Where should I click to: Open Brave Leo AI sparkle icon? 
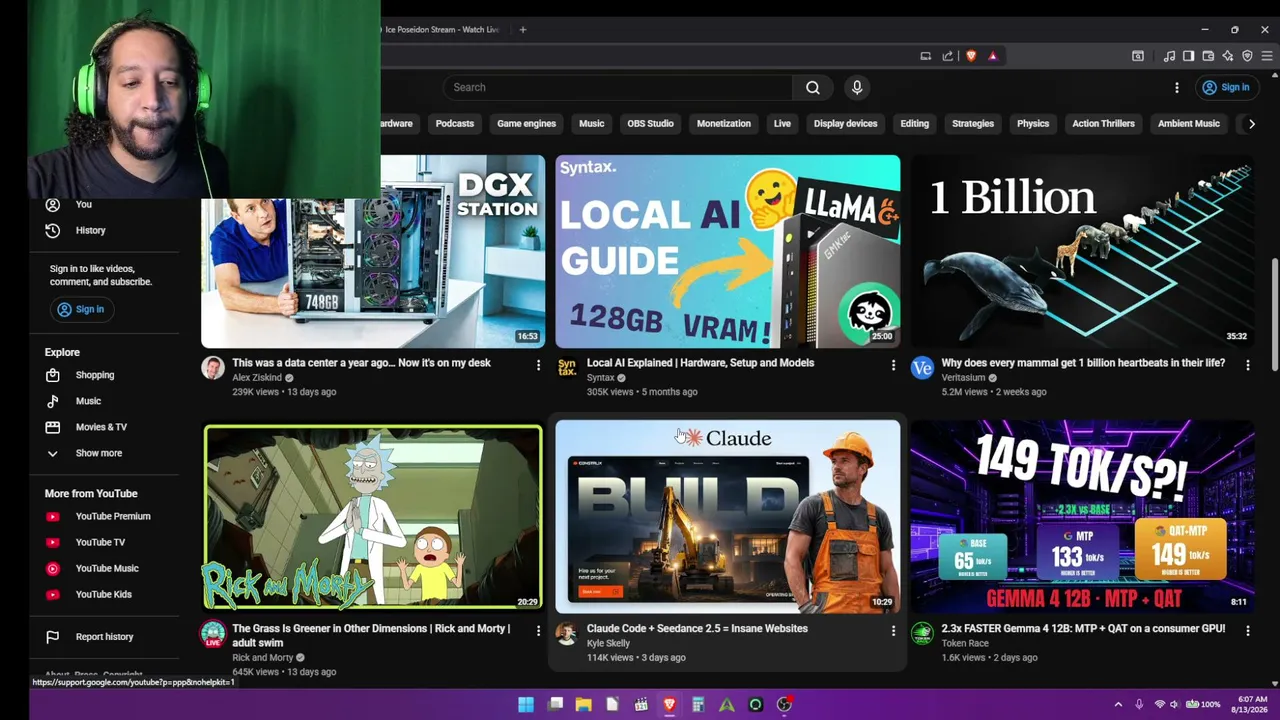click(1228, 56)
